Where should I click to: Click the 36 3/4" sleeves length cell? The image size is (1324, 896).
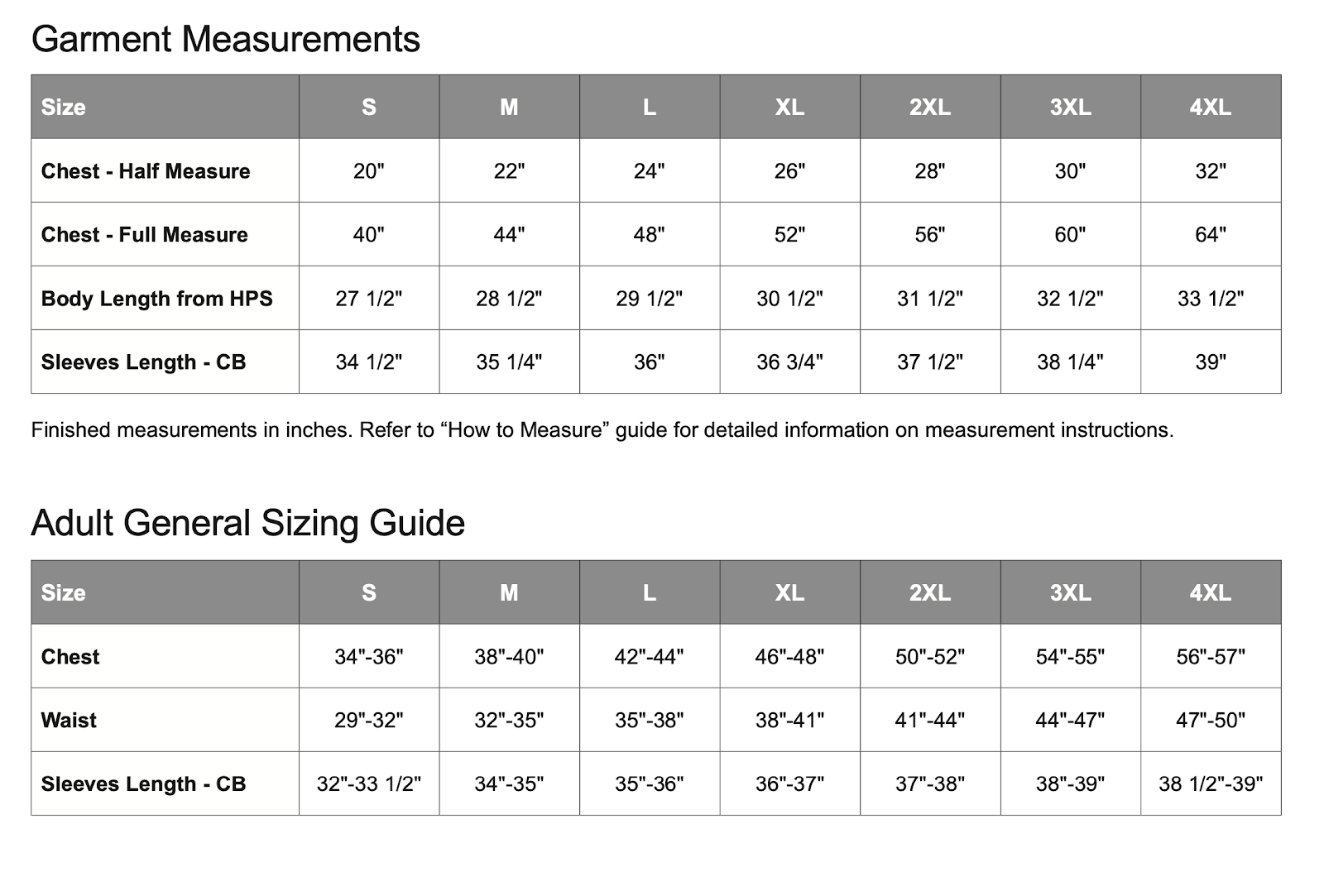pos(789,362)
